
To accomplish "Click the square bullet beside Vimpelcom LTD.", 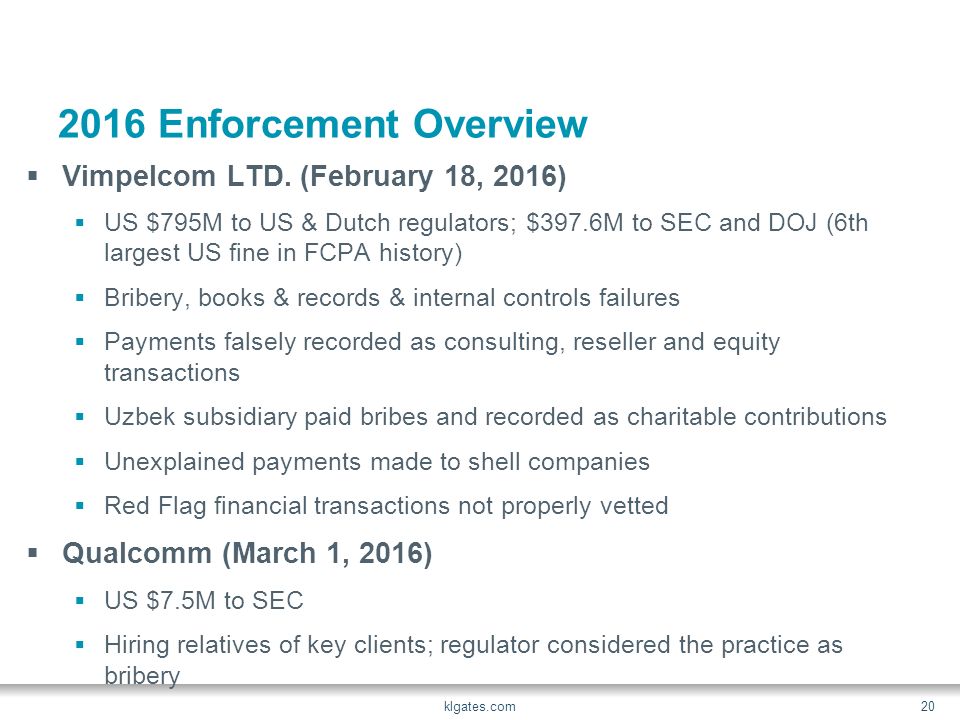I will 33,177.
